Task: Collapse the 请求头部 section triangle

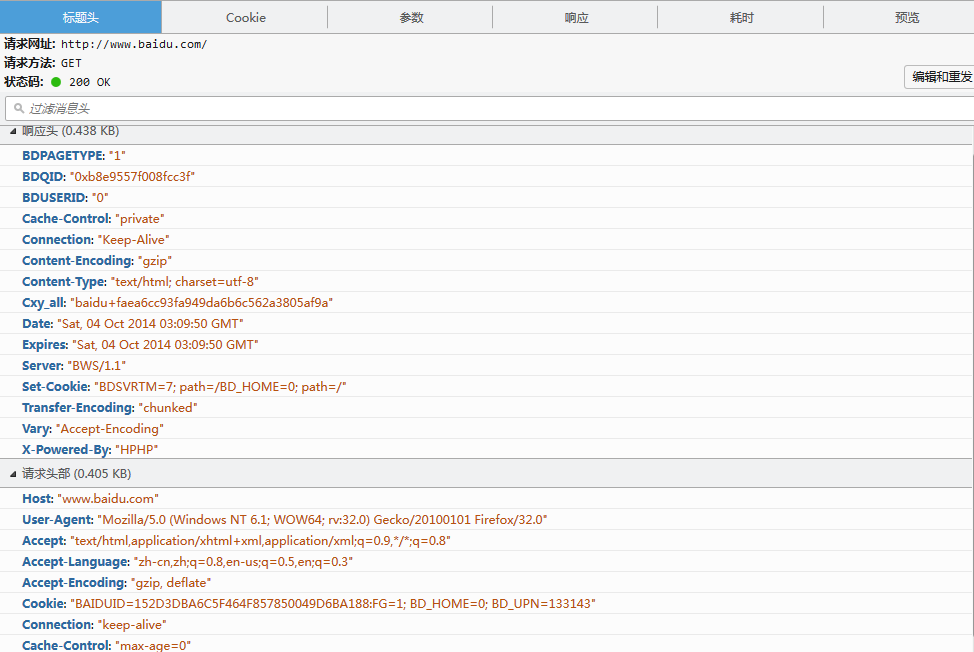Action: click(x=13, y=474)
